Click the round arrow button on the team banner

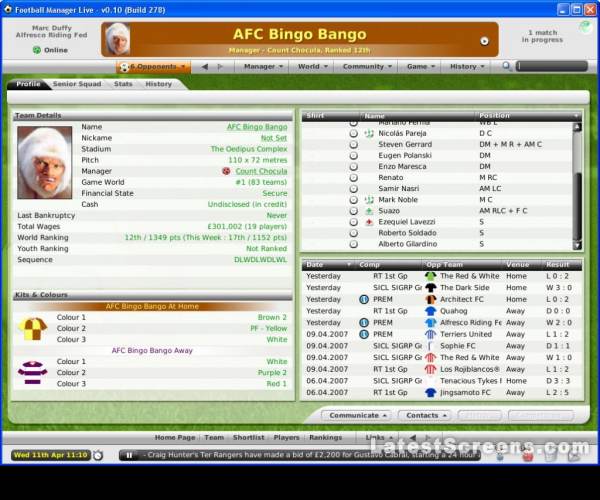click(484, 41)
